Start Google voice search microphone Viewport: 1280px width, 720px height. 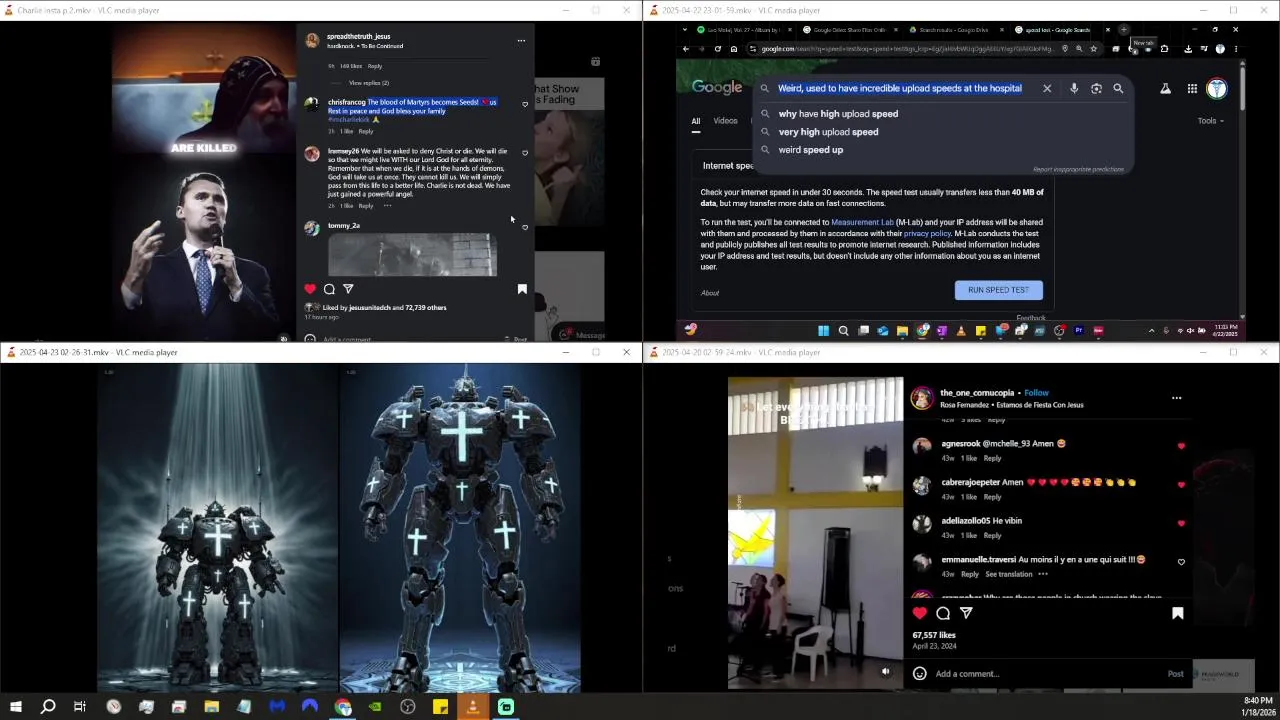tap(1074, 88)
